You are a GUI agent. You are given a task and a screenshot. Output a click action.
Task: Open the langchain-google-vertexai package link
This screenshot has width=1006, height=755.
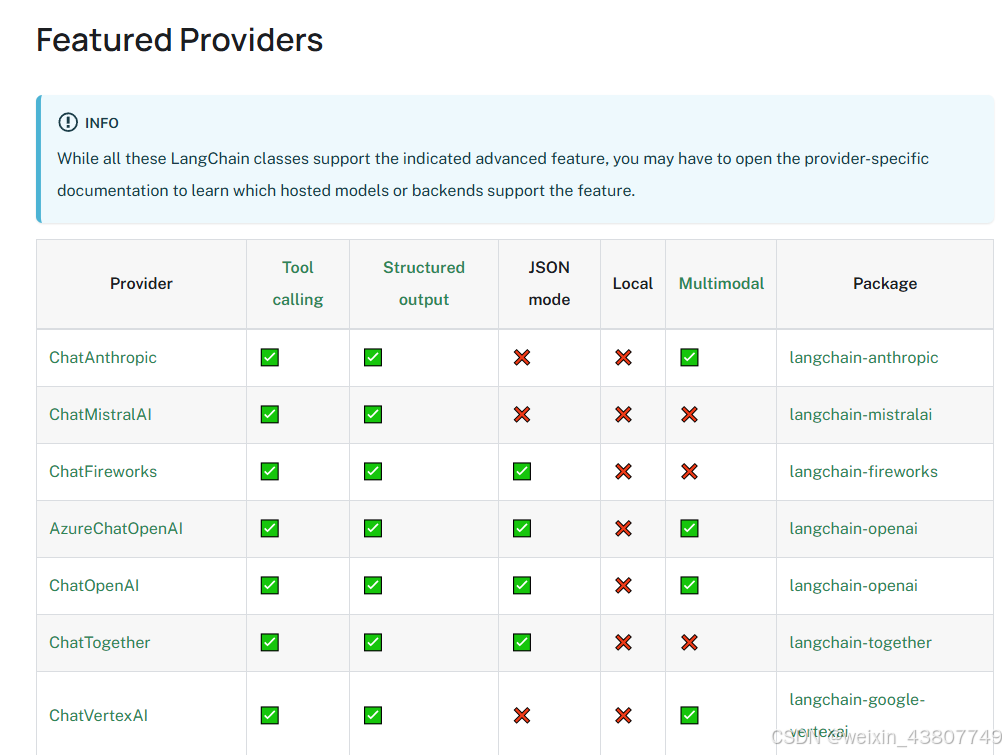pos(857,715)
